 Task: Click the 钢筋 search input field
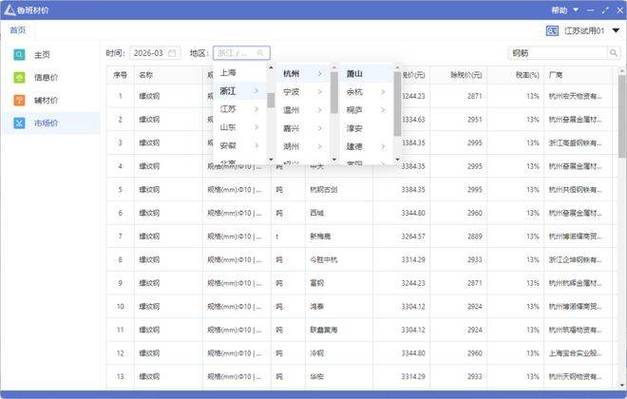point(558,53)
